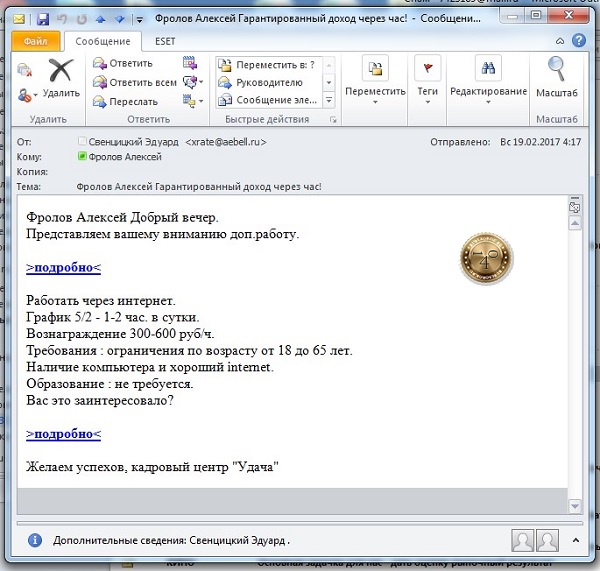
Task: Open the Junk mail dropdown
Action: (x=28, y=95)
